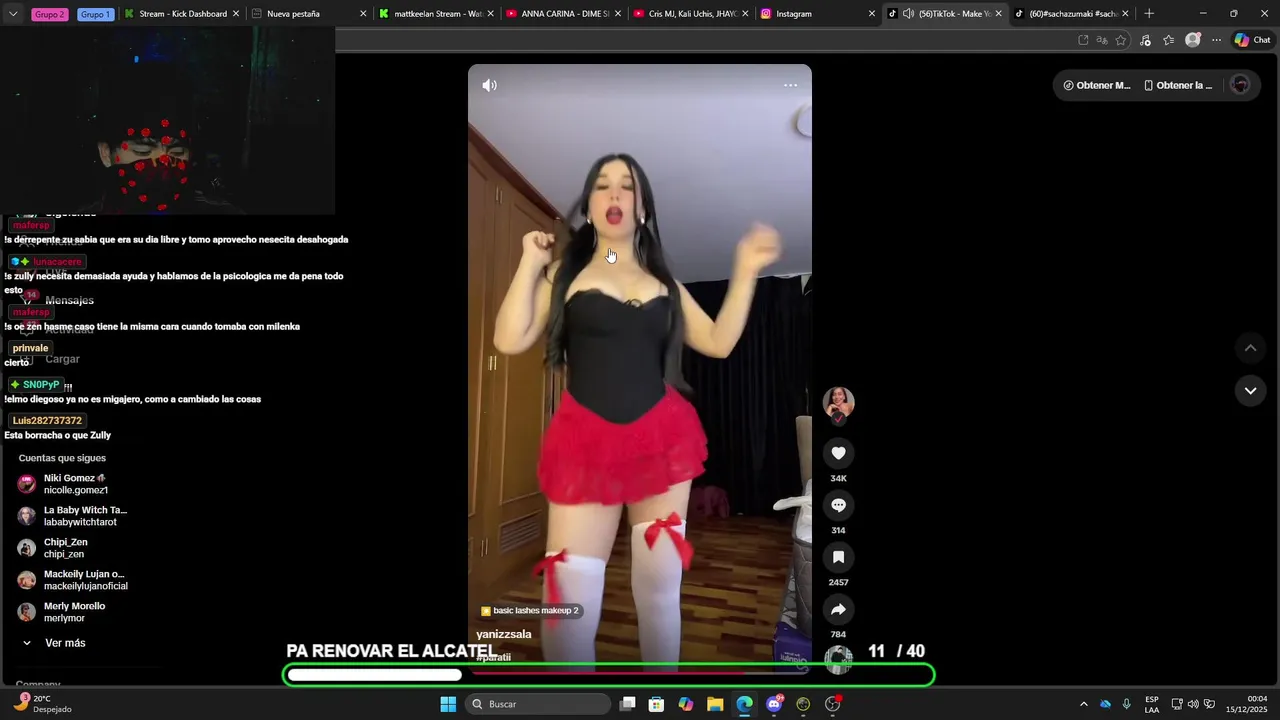Open the page in app icon in the address bar
Screen dimensions: 1280x720
click(1083, 40)
